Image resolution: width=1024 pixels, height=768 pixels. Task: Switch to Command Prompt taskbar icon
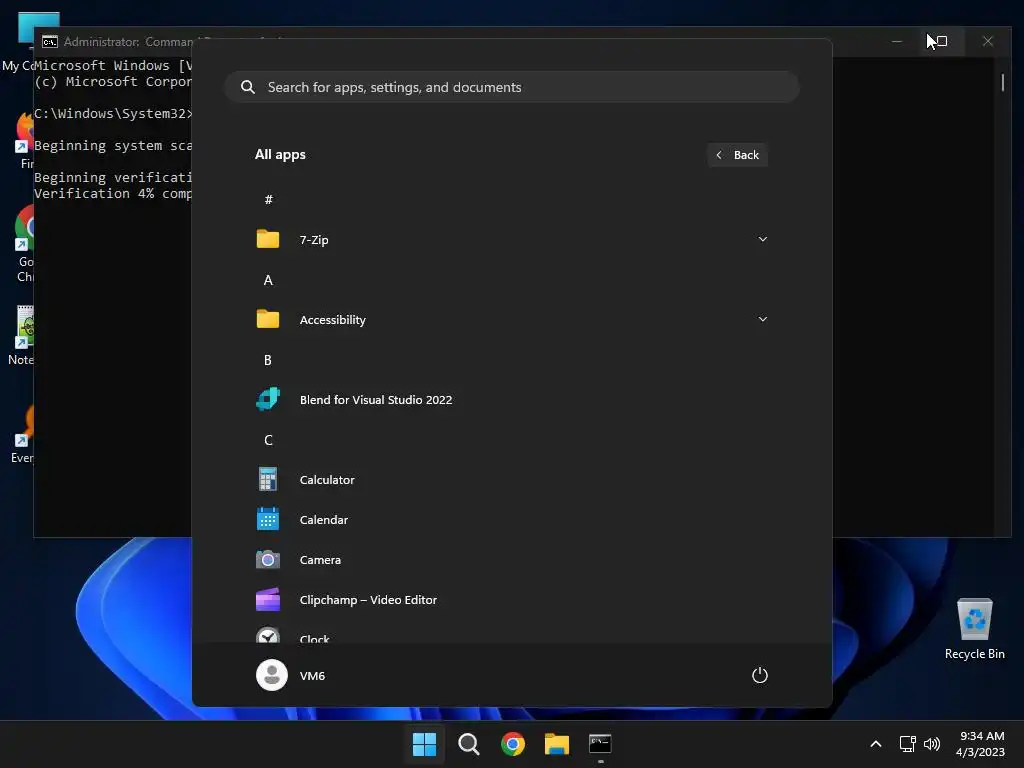pyautogui.click(x=600, y=744)
